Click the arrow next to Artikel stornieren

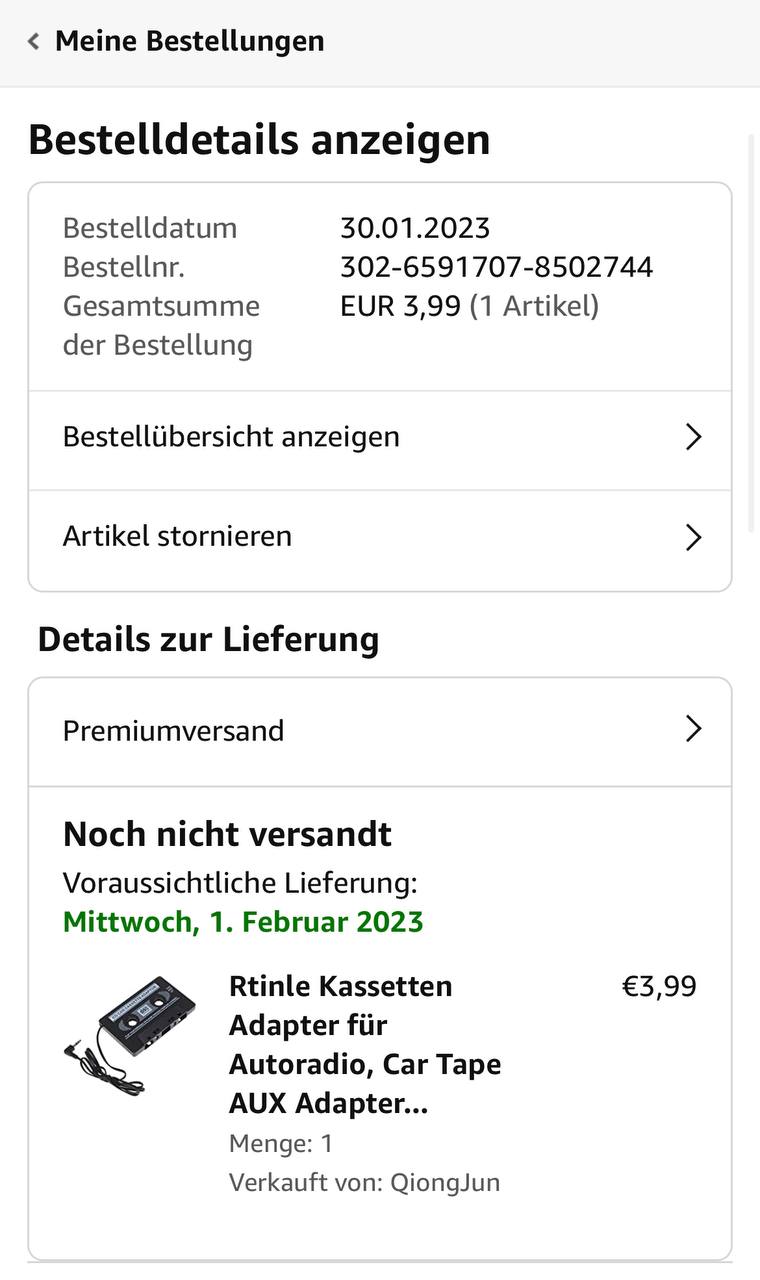pyautogui.click(x=693, y=537)
